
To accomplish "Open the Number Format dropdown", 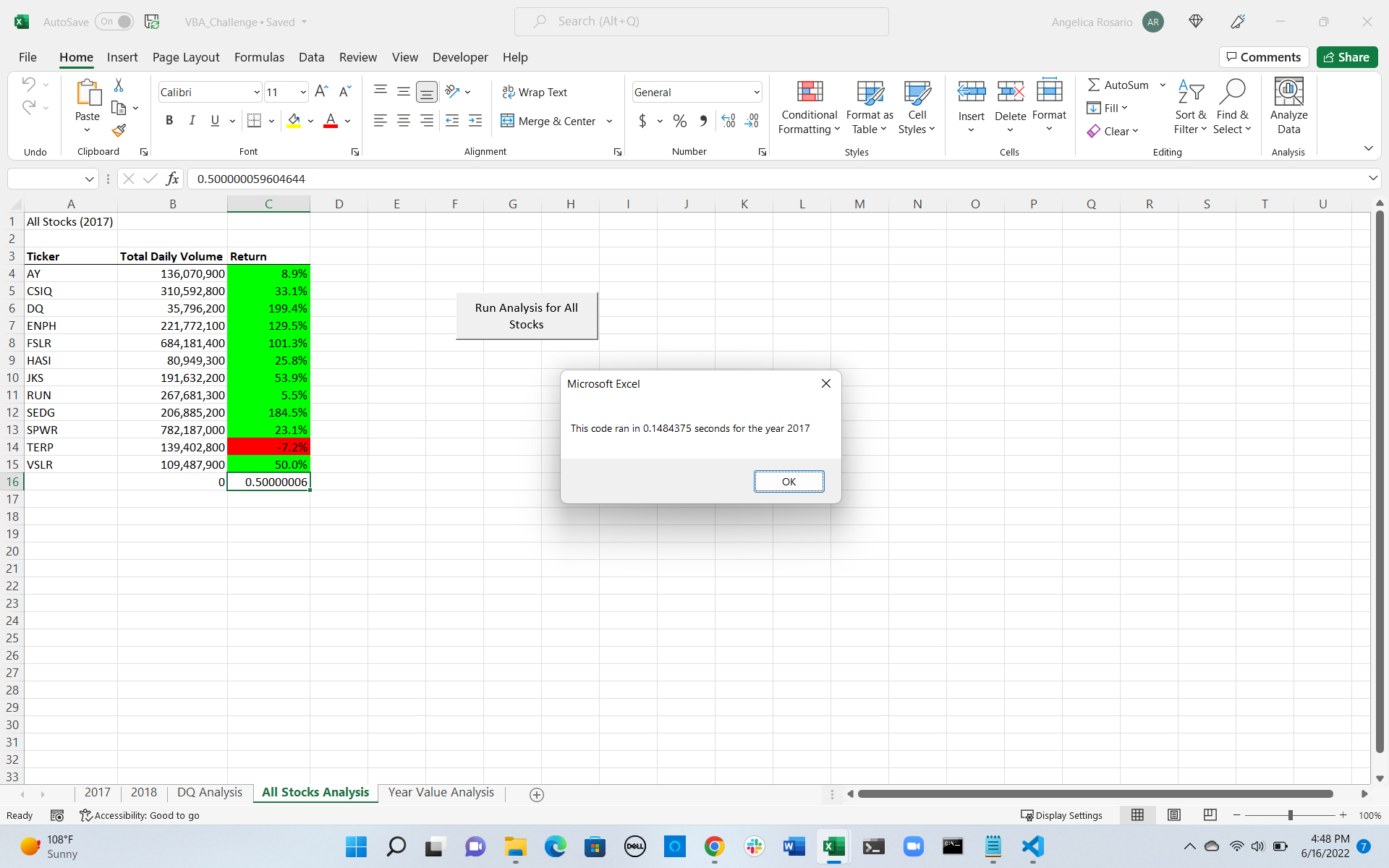I will [757, 93].
